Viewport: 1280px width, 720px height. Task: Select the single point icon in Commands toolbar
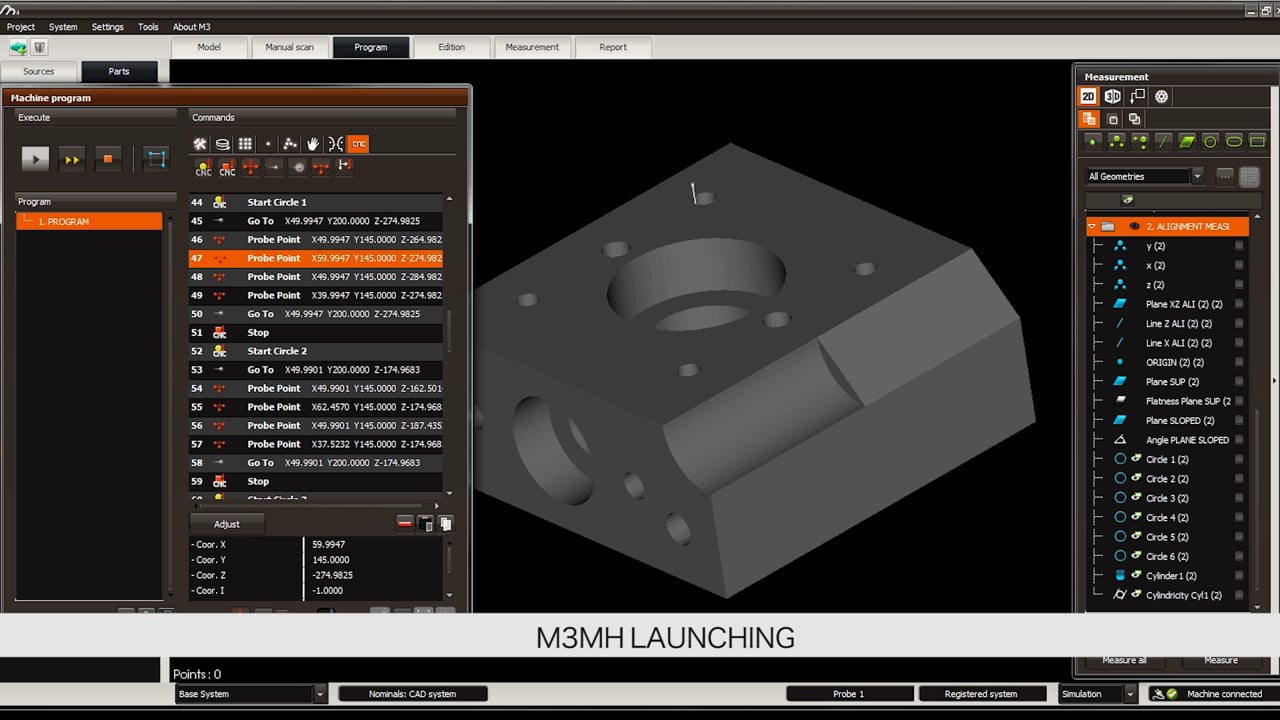click(x=268, y=144)
